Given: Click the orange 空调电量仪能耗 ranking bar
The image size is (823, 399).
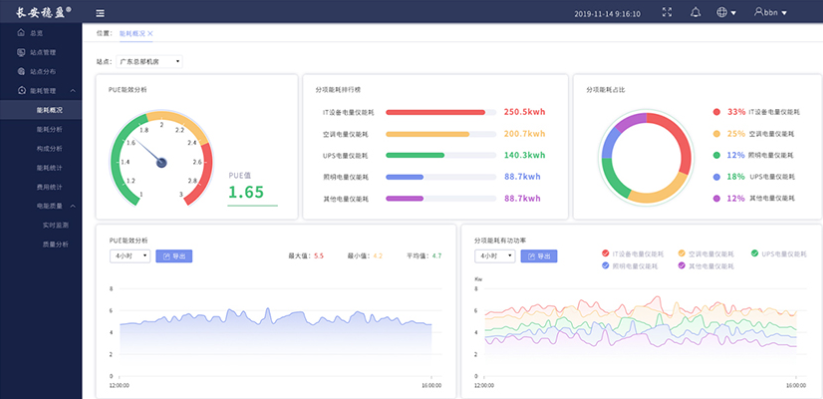Looking at the screenshot, I should pyautogui.click(x=427, y=134).
